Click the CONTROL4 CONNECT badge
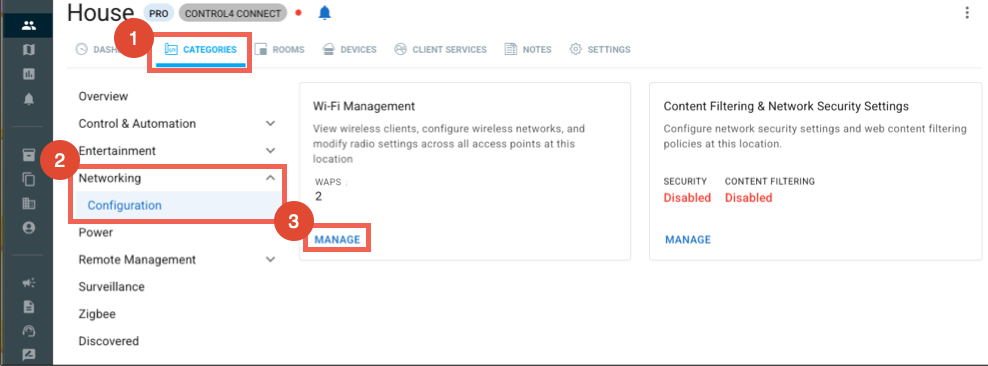The width and height of the screenshot is (988, 366). [233, 13]
